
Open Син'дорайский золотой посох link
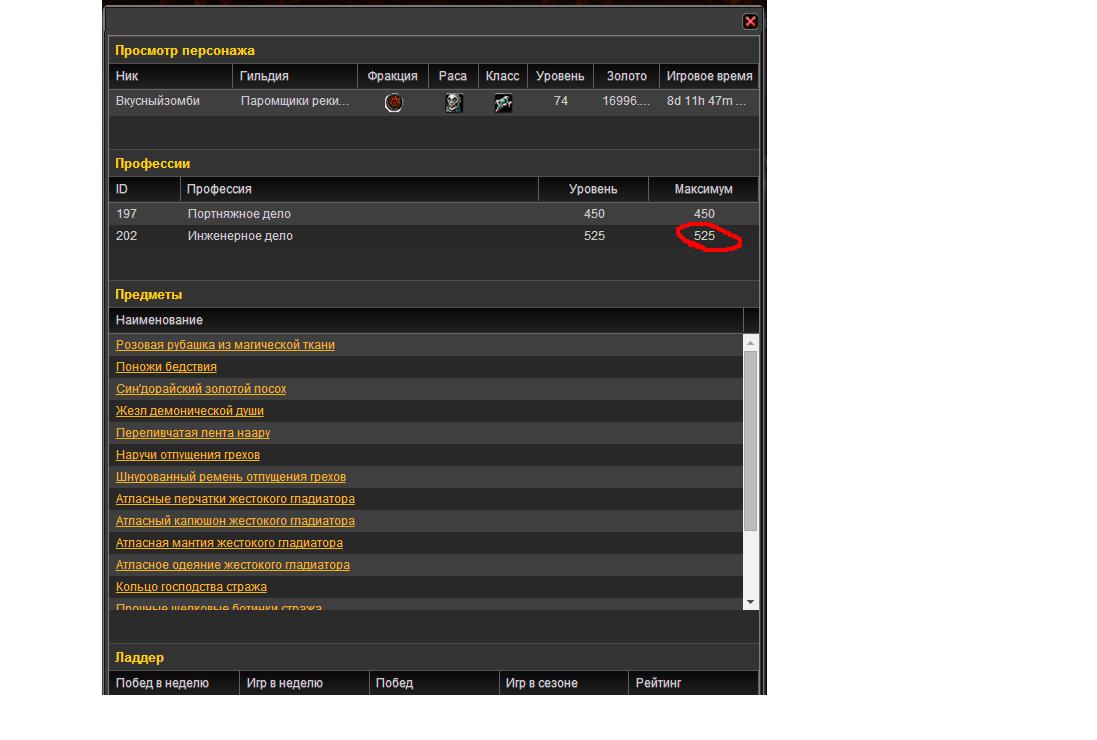tap(201, 389)
